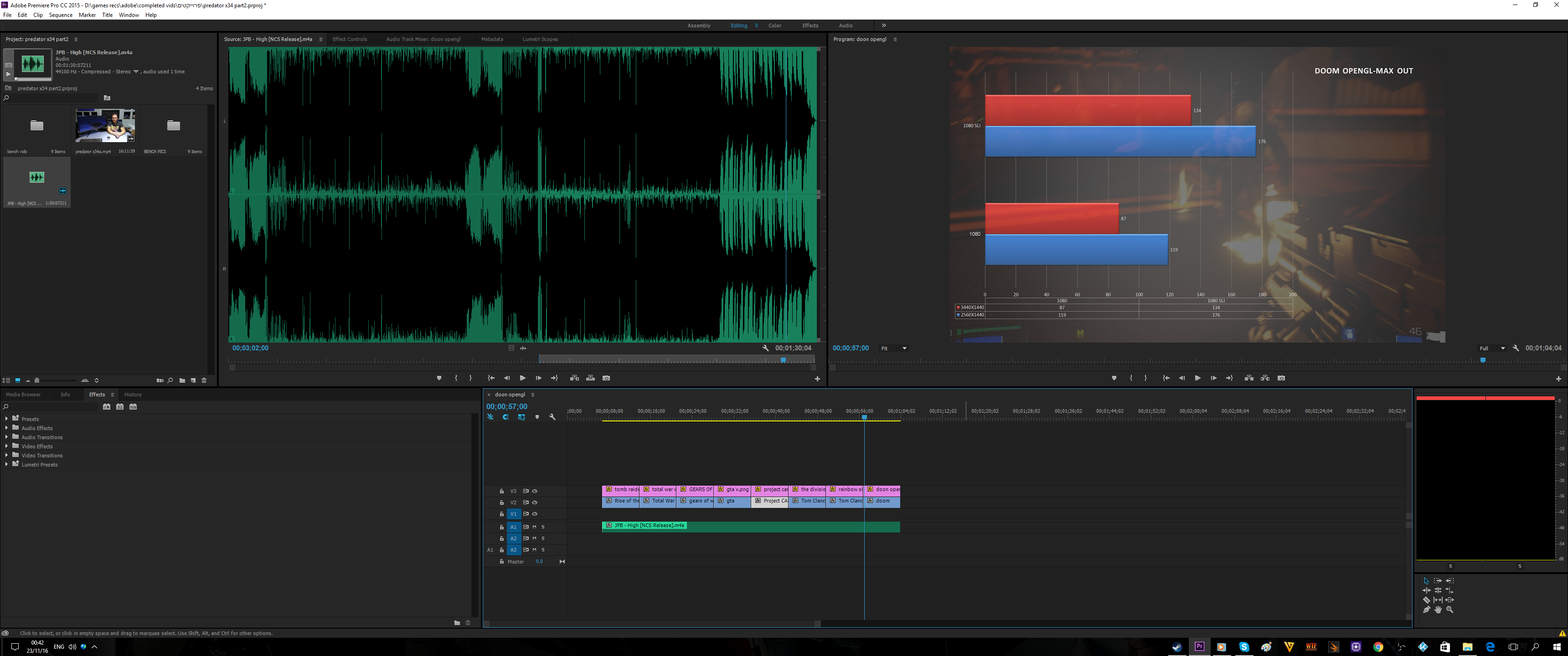Play the Program monitor sequence
This screenshot has height=656, width=1568.
(x=1197, y=378)
